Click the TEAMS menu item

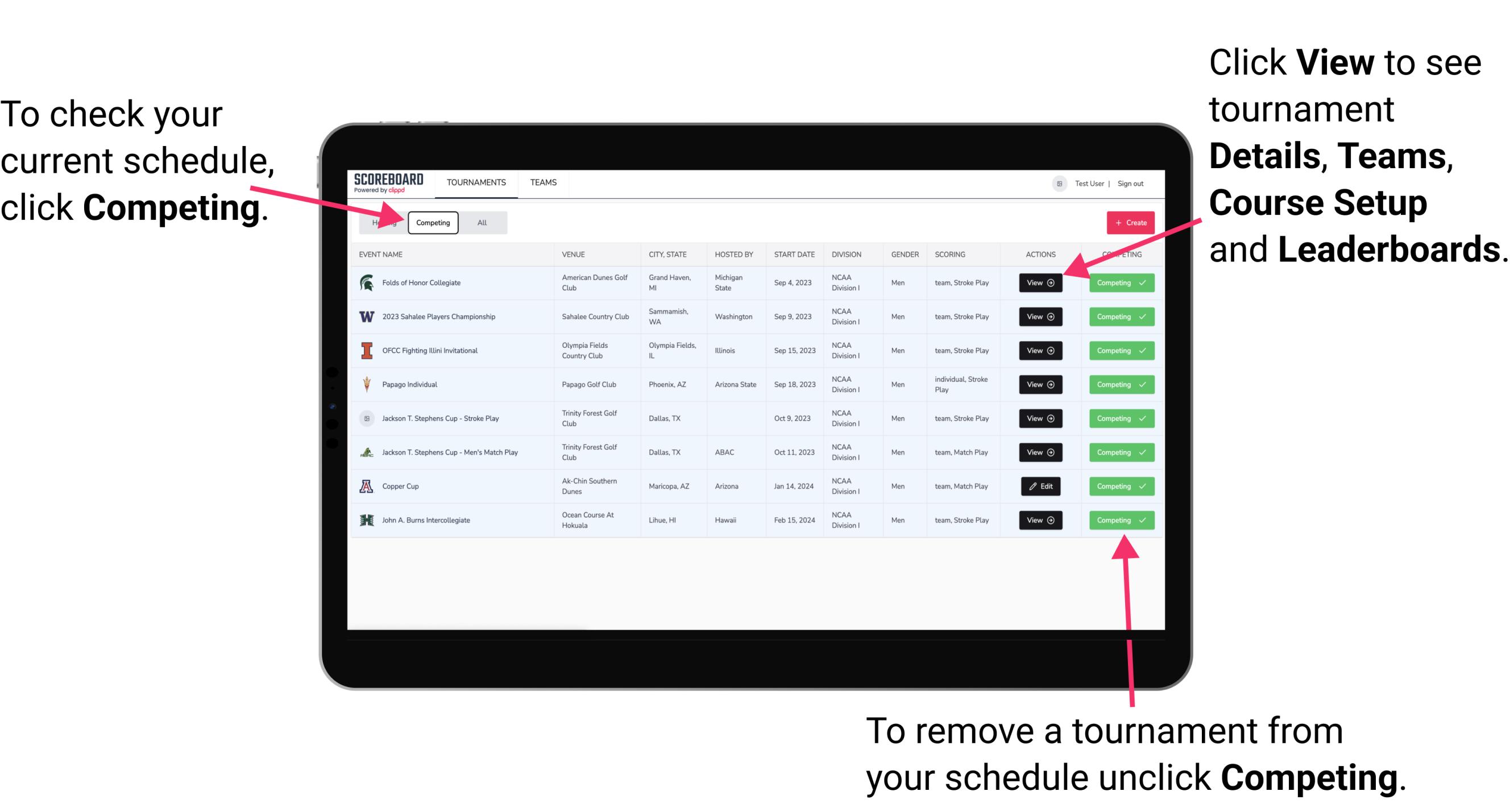pos(544,182)
